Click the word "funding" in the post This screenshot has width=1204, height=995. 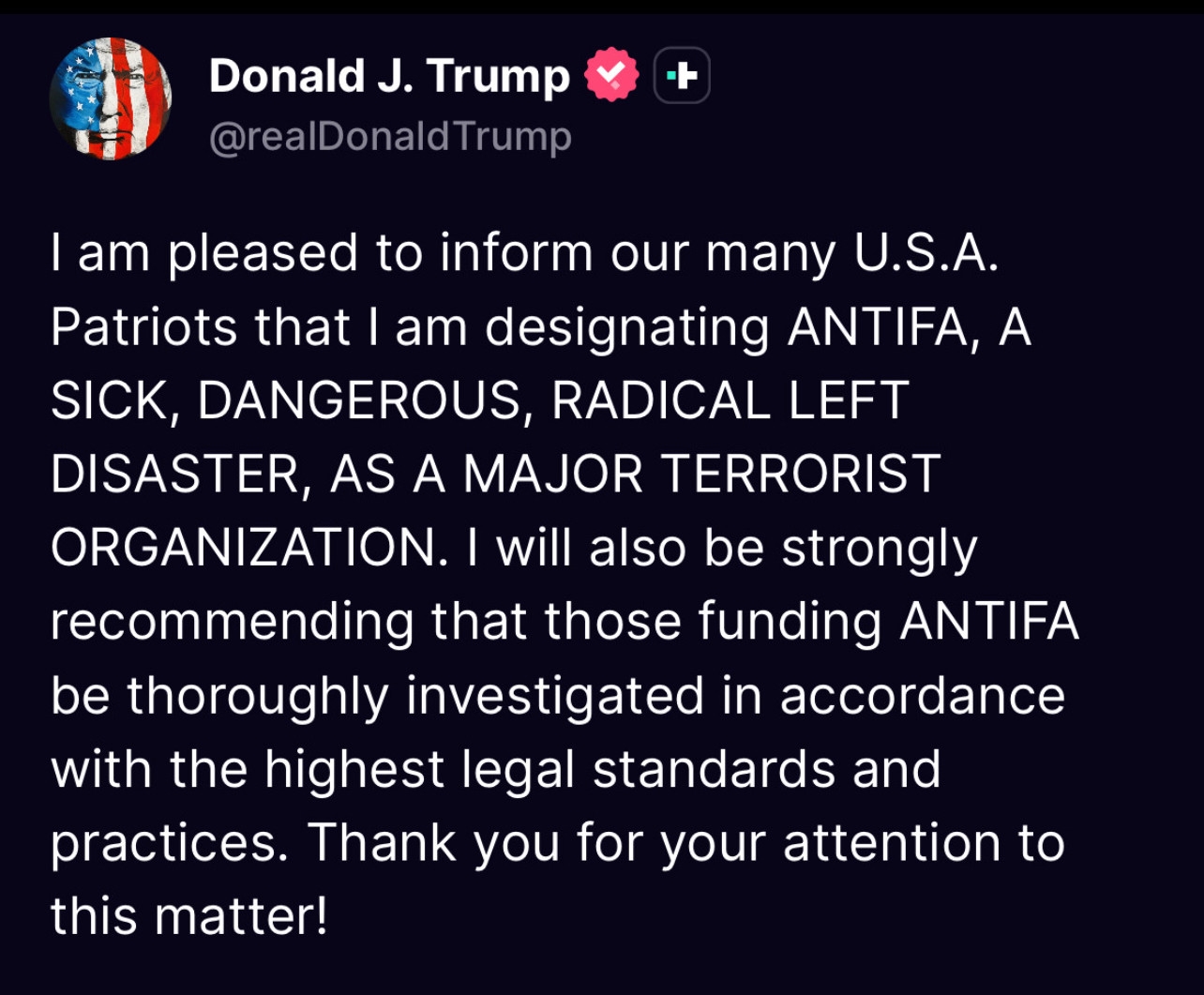795,621
